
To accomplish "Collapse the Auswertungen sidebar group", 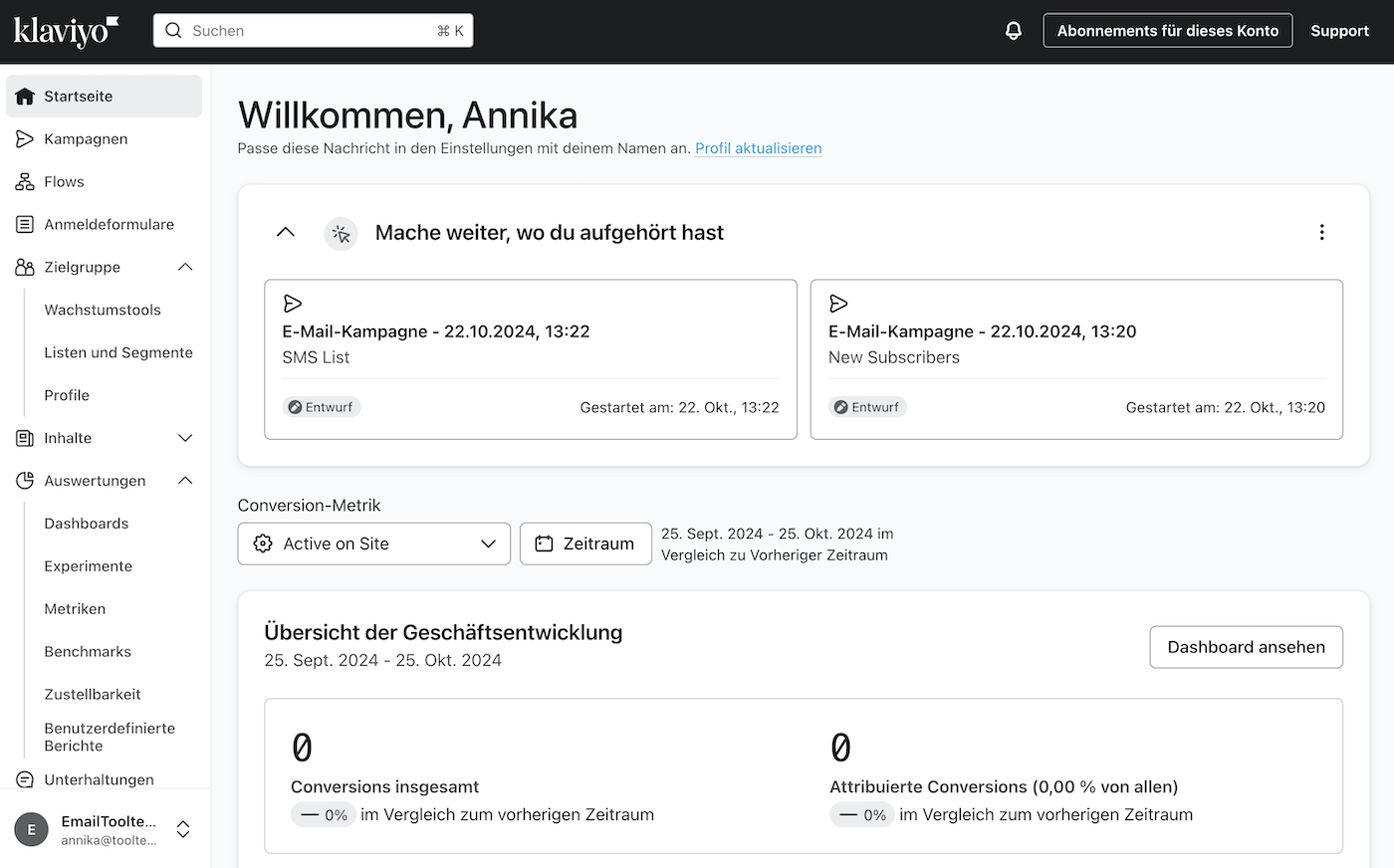I will click(185, 482).
